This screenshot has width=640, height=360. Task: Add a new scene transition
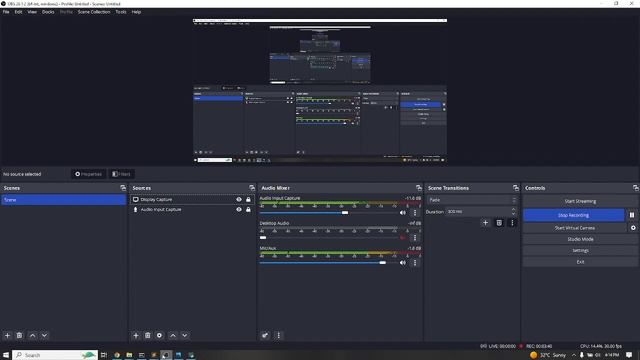tap(485, 223)
